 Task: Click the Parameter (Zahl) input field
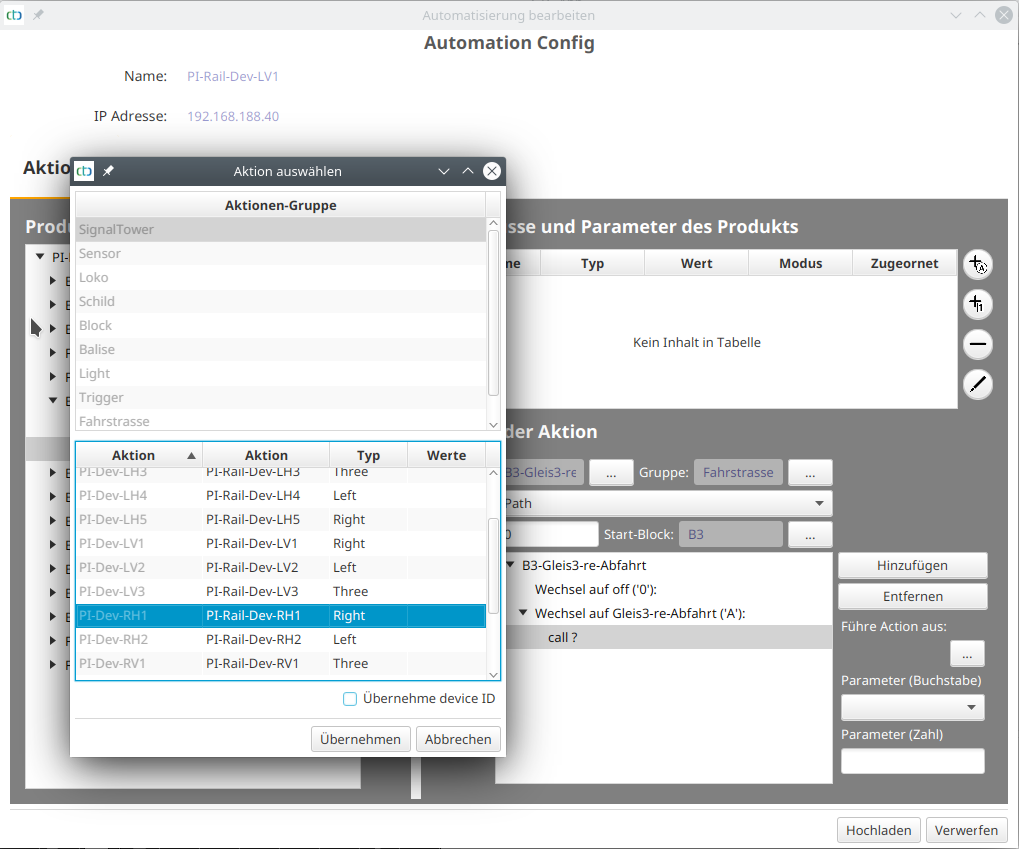pyautogui.click(x=912, y=761)
